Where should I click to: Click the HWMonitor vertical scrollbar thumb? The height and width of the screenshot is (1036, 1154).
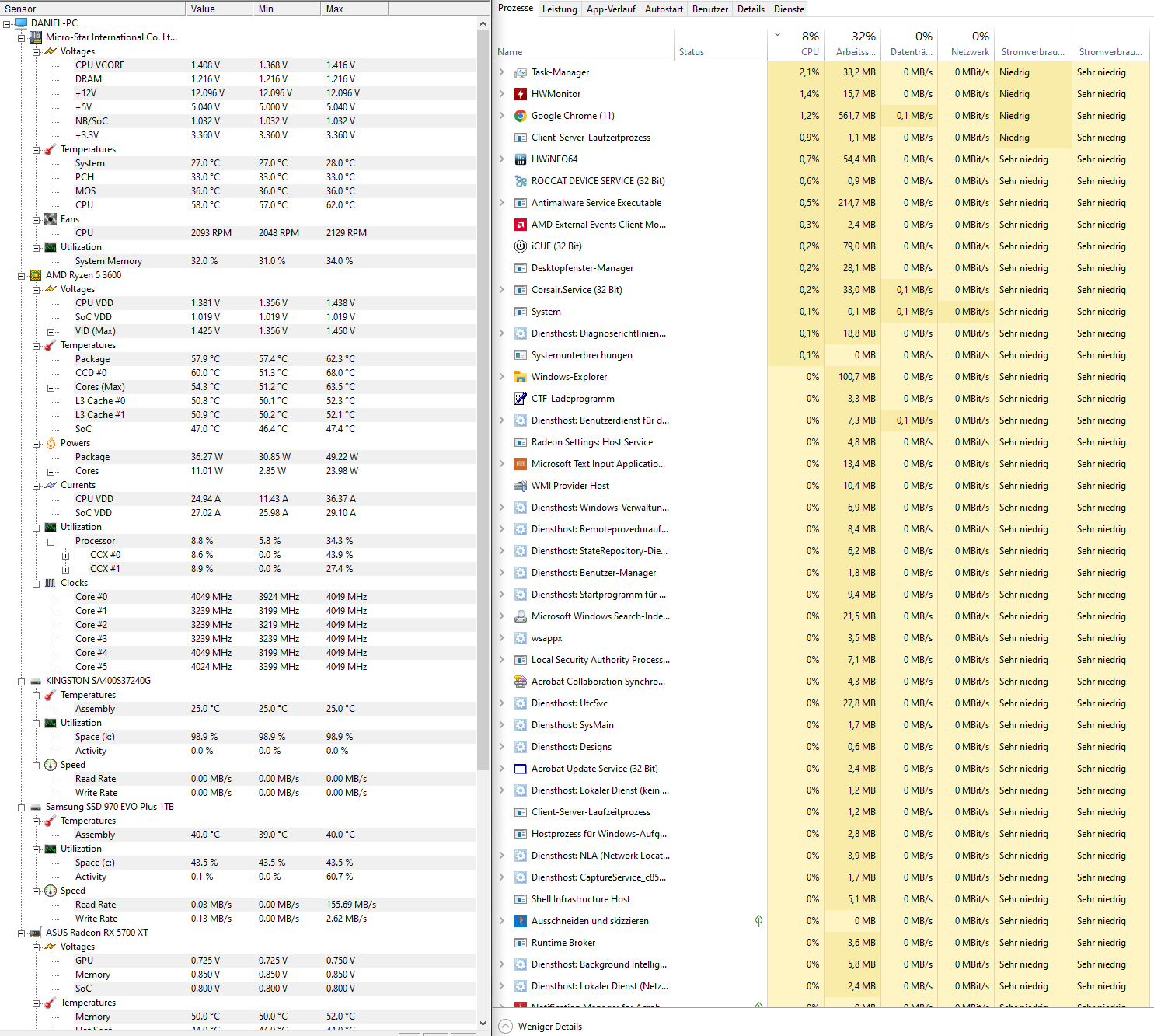pos(483,401)
